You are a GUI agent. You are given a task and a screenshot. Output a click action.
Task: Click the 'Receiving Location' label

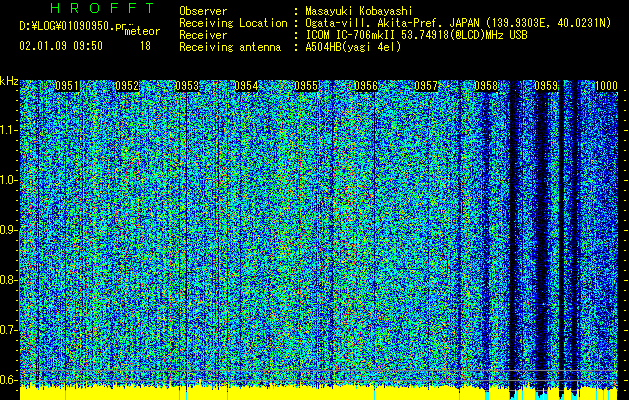(233, 23)
